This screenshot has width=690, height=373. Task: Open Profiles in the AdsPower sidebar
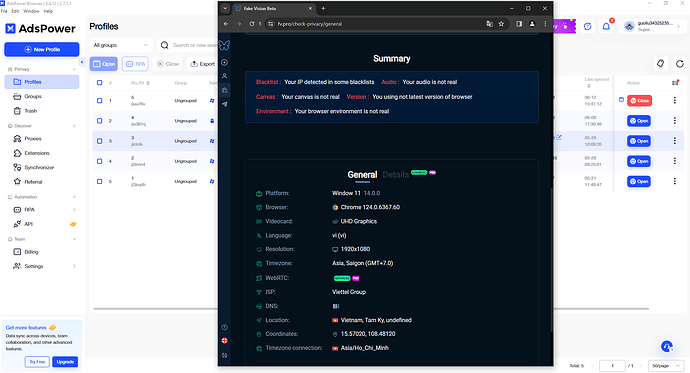(x=42, y=82)
